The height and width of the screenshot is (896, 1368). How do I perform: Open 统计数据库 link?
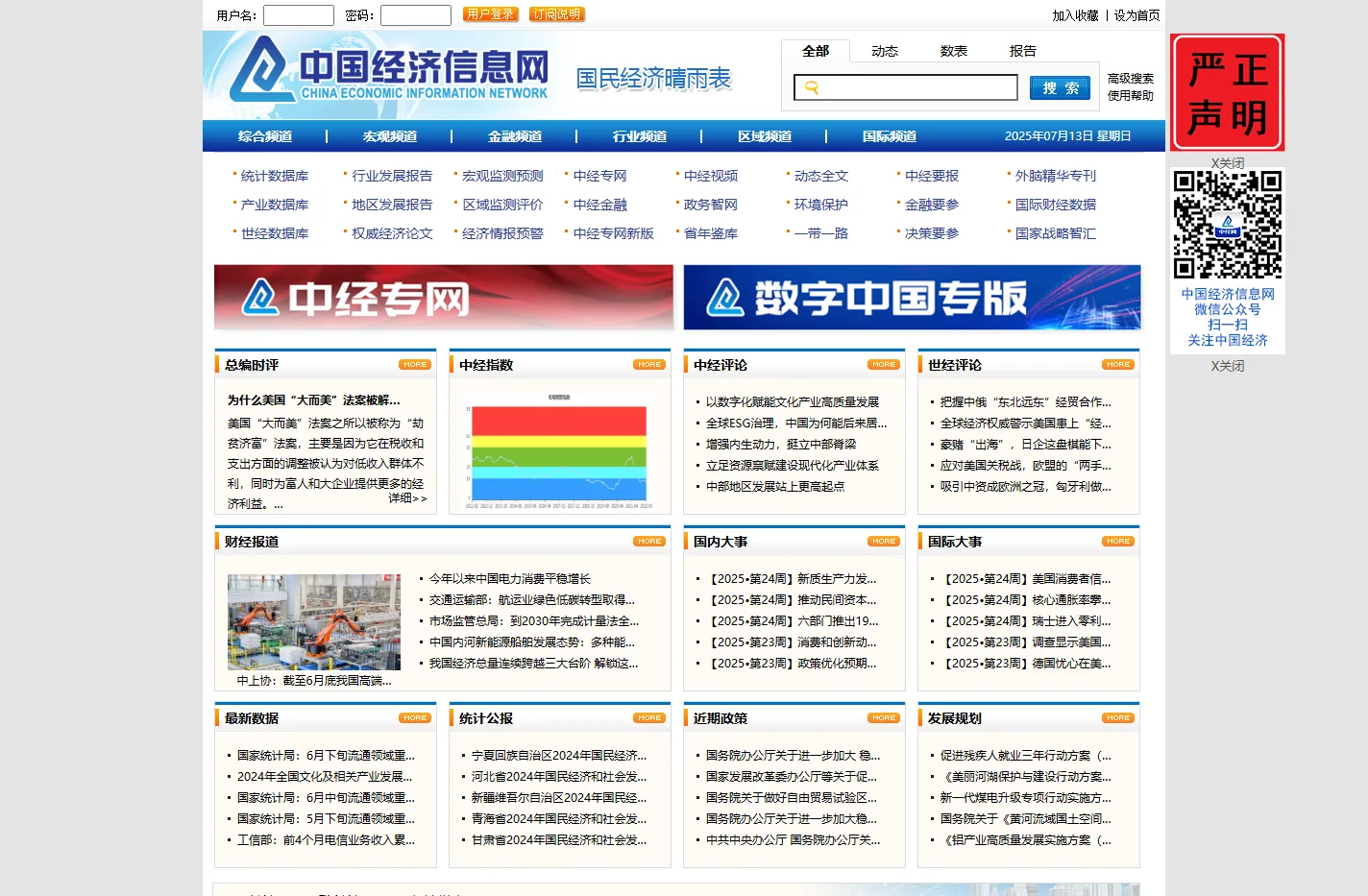coord(275,176)
